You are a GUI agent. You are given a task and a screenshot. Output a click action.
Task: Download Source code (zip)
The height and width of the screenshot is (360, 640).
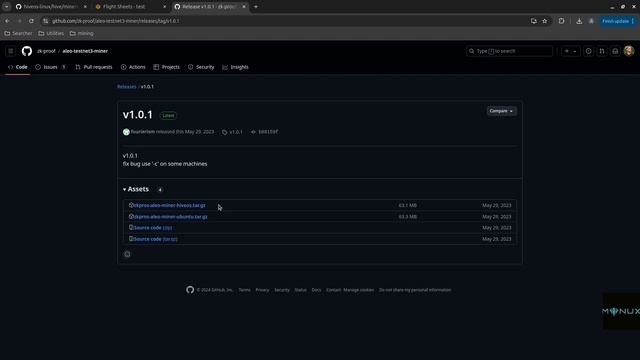click(x=153, y=228)
